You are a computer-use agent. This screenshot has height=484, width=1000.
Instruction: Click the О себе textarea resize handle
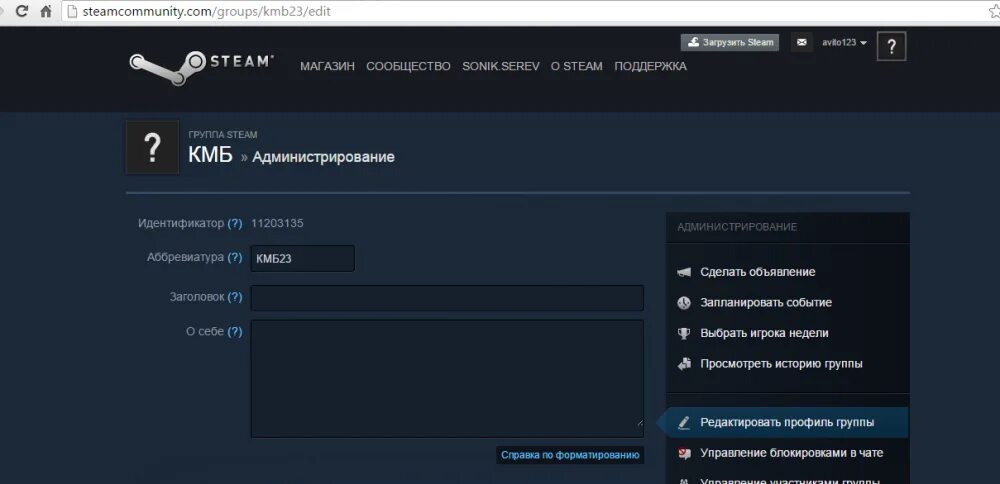[x=640, y=422]
